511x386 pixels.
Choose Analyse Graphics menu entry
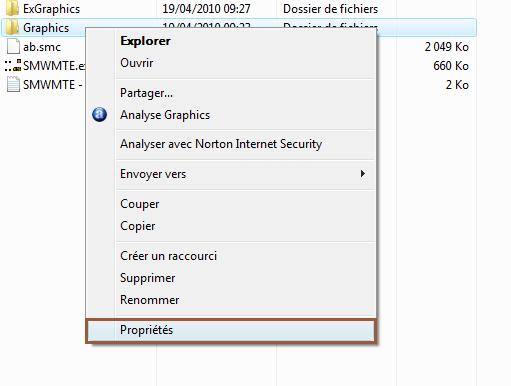(165, 115)
